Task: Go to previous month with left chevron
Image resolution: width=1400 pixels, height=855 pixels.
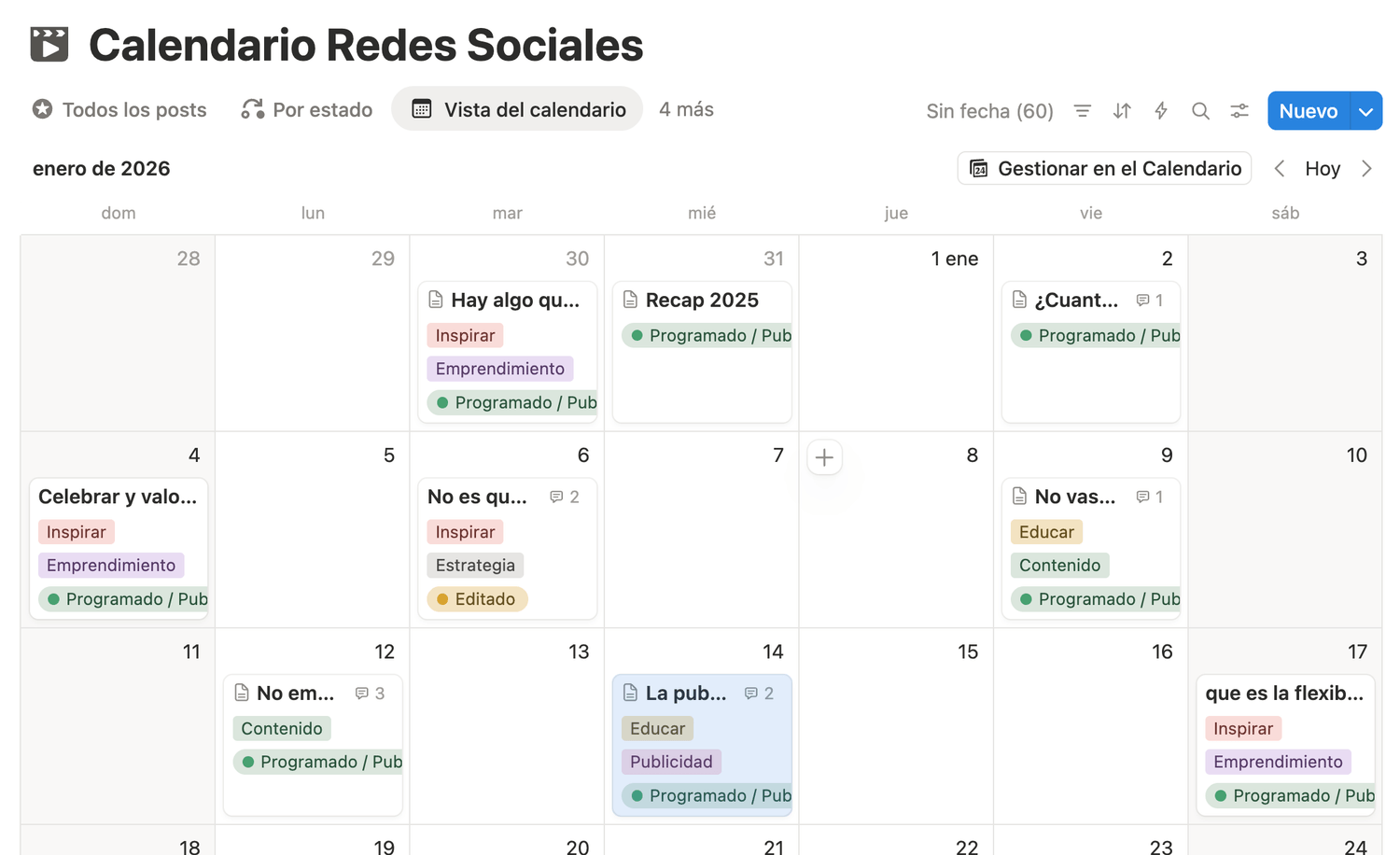Action: [x=1280, y=168]
